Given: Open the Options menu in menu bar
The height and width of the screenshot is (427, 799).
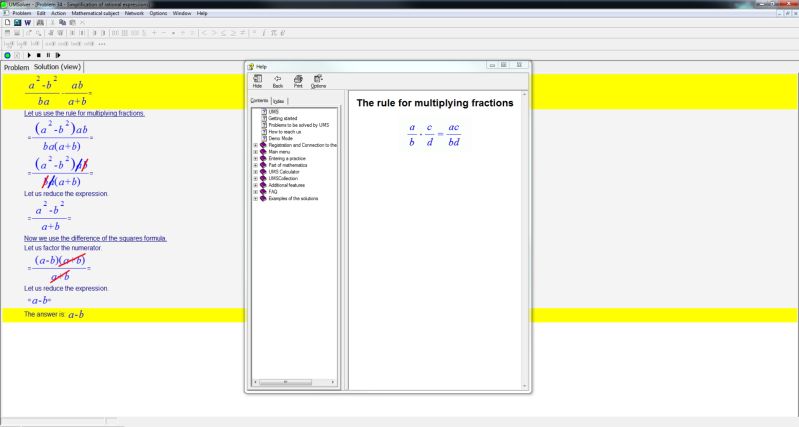Looking at the screenshot, I should 158,13.
